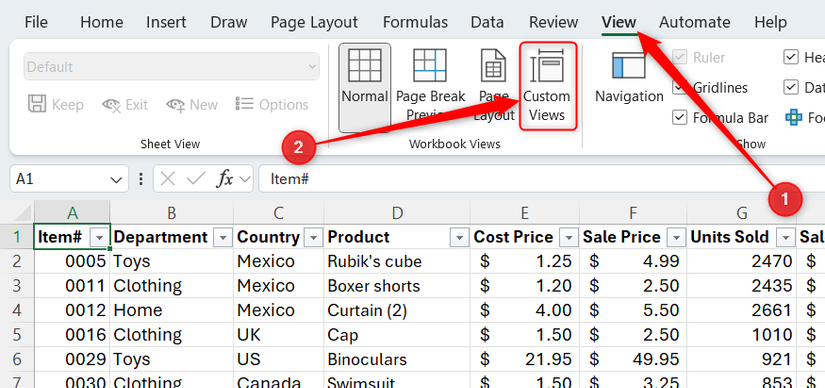Open Product column filter dropdown
825x388 pixels.
pos(459,238)
